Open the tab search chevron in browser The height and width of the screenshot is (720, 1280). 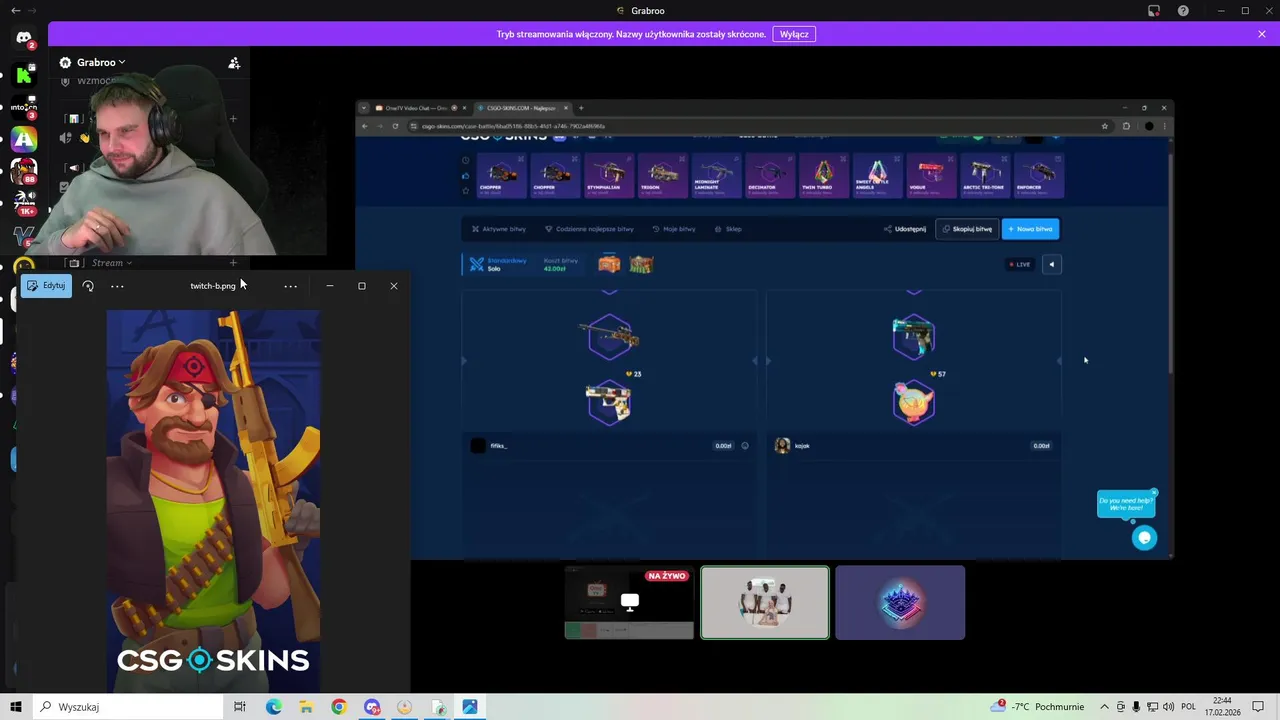[364, 108]
